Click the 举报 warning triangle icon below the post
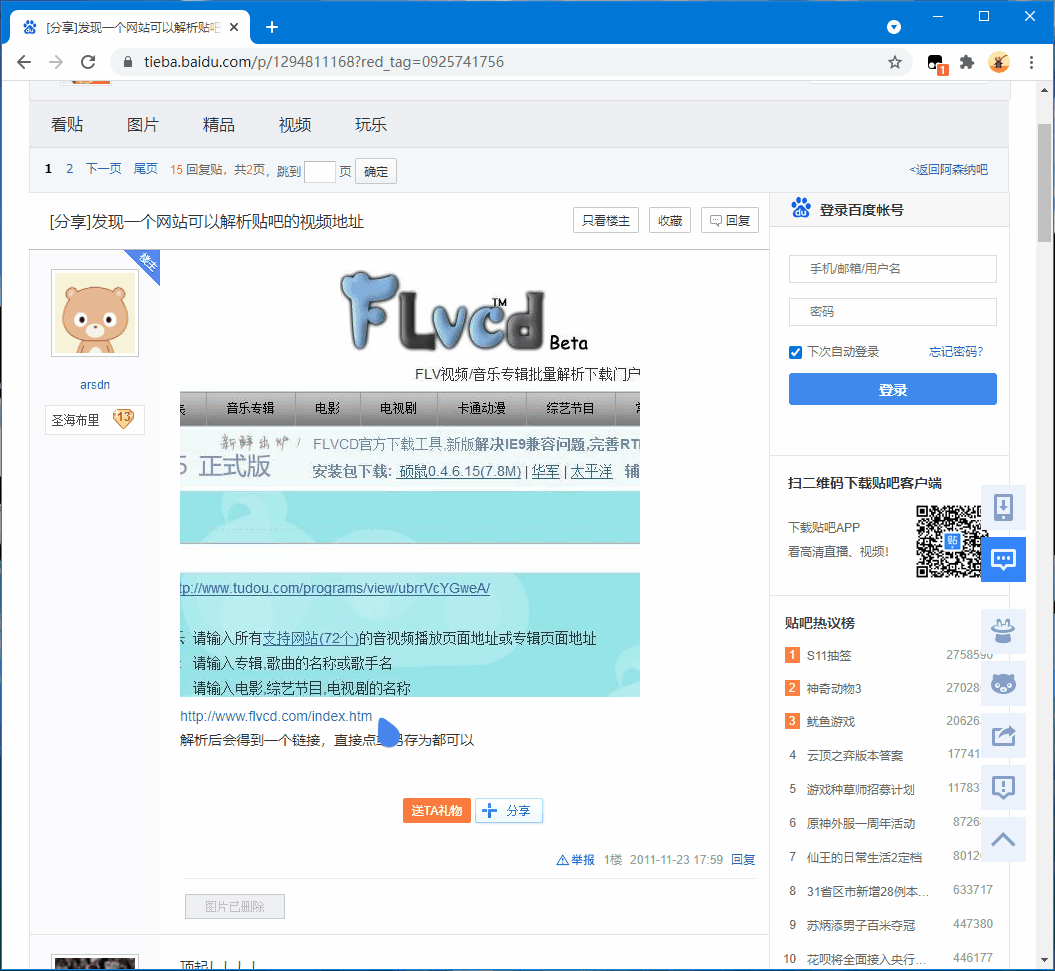The width and height of the screenshot is (1055, 971). pyautogui.click(x=566, y=859)
